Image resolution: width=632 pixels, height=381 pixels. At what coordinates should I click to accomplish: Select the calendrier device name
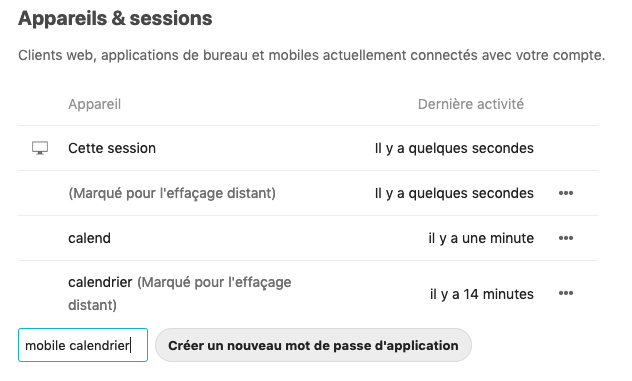[x=100, y=282]
